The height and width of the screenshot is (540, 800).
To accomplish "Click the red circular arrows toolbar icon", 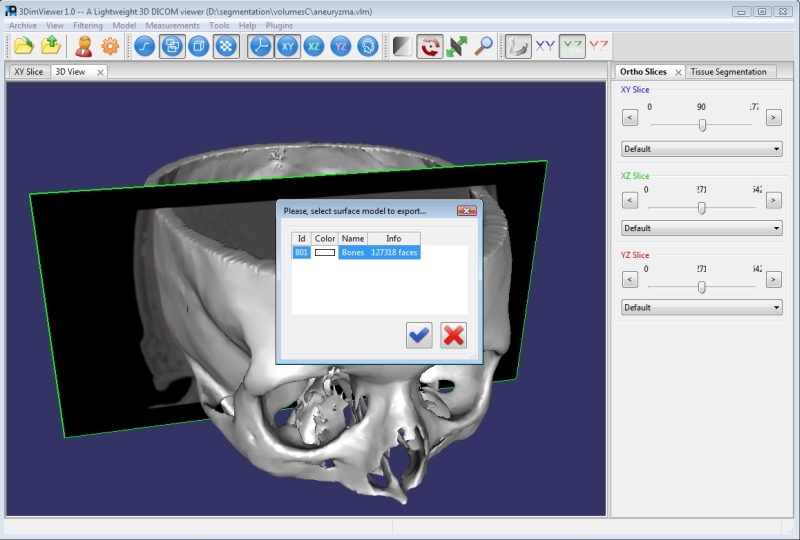I will click(431, 46).
